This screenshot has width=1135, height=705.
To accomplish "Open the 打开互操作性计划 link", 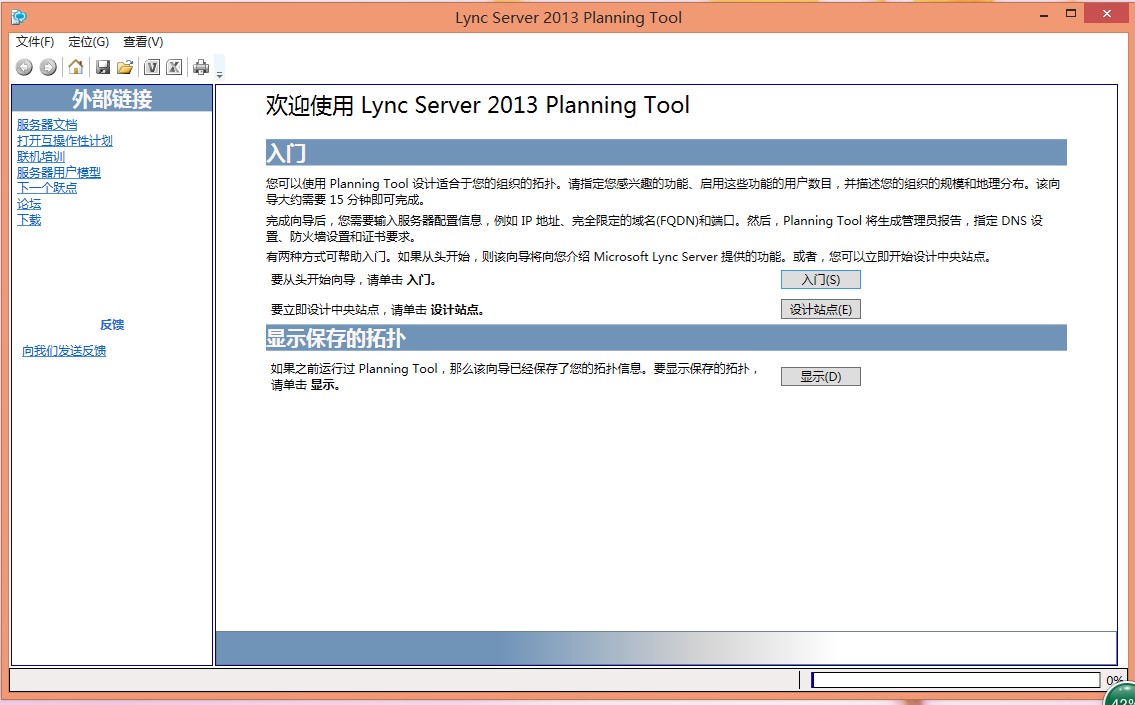I will tap(65, 140).
